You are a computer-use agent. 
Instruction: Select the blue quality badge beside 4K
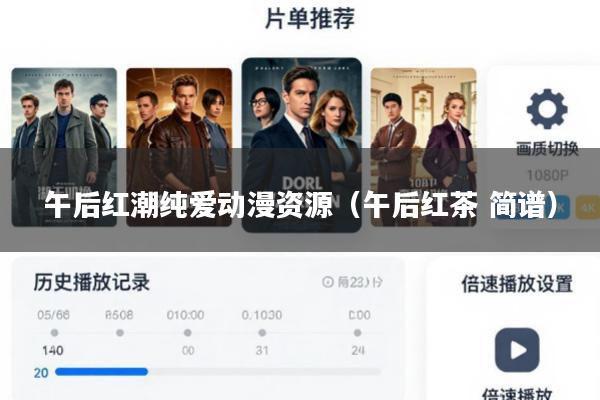coord(559,207)
